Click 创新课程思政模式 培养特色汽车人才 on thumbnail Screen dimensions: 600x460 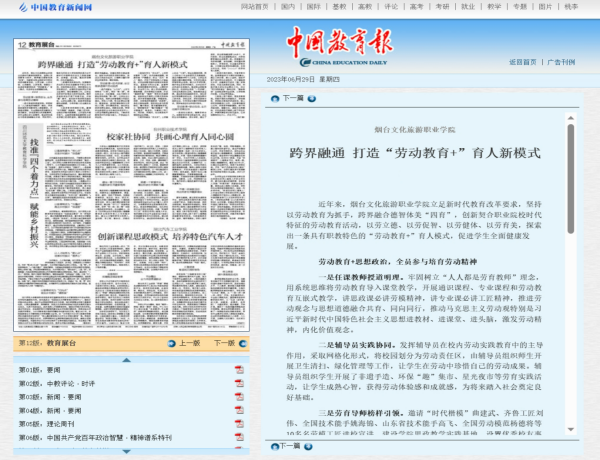[170, 237]
